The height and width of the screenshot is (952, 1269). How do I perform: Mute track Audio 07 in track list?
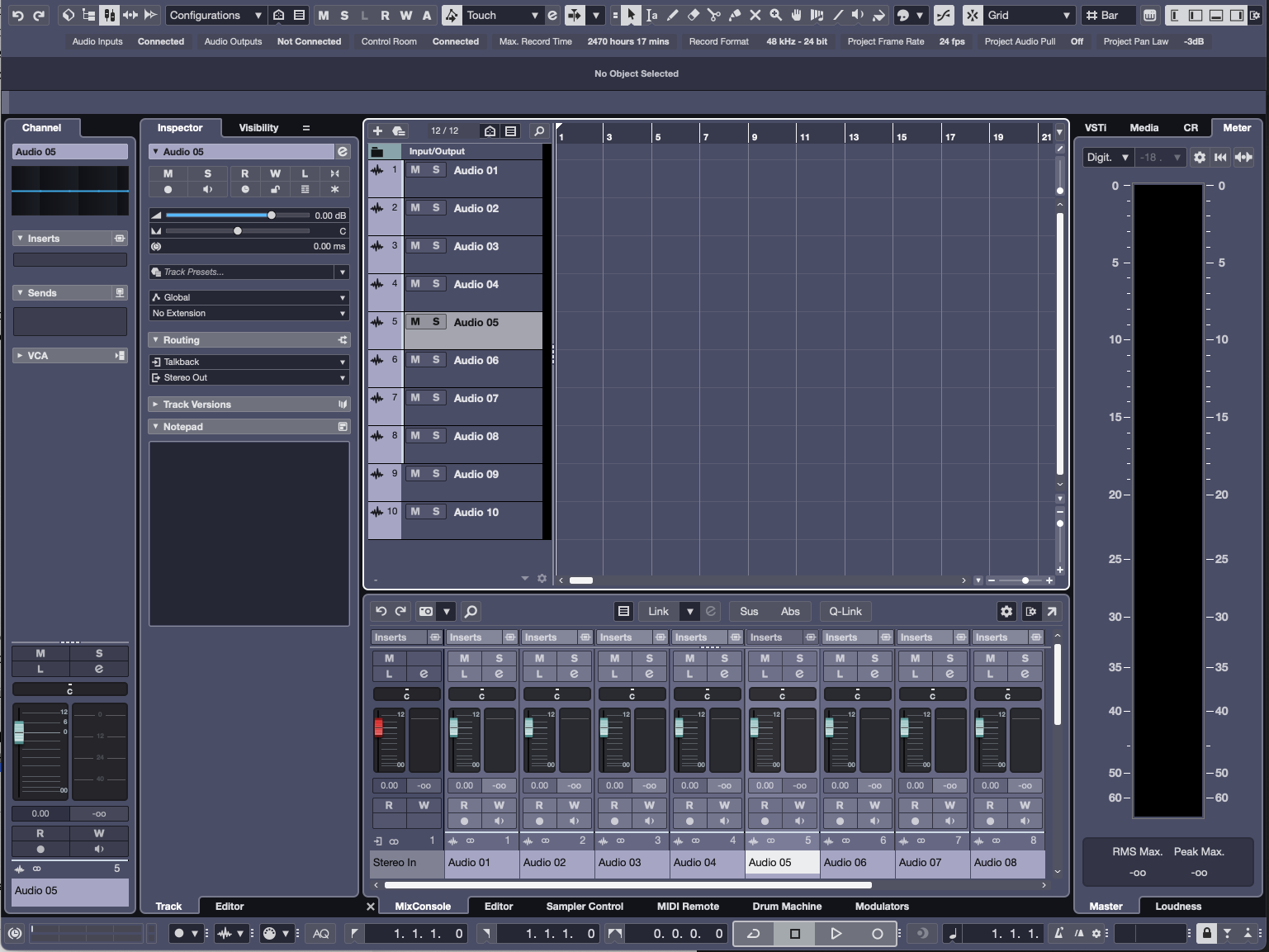click(415, 398)
